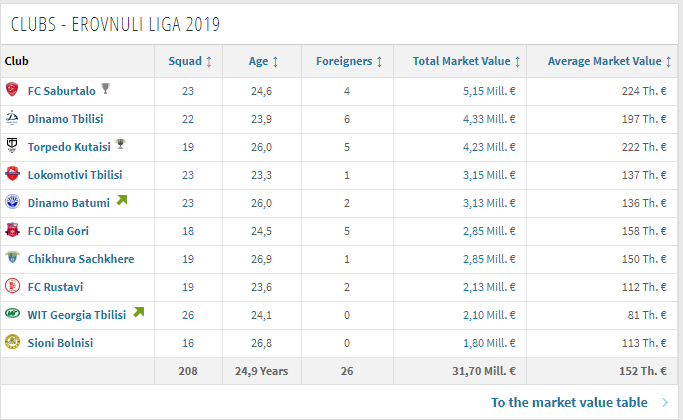Click the Chikhura Sachkhere club crest icon
Image resolution: width=683 pixels, height=420 pixels.
(x=12, y=259)
